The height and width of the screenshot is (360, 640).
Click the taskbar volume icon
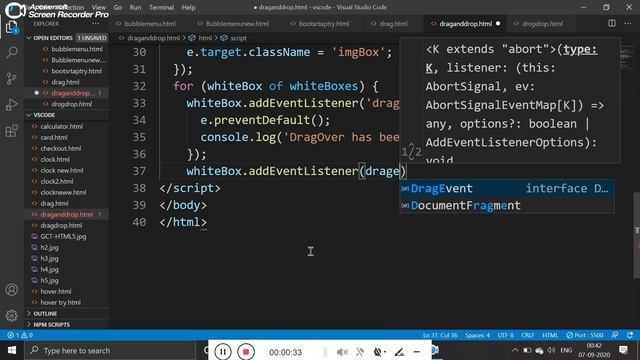[551, 350]
